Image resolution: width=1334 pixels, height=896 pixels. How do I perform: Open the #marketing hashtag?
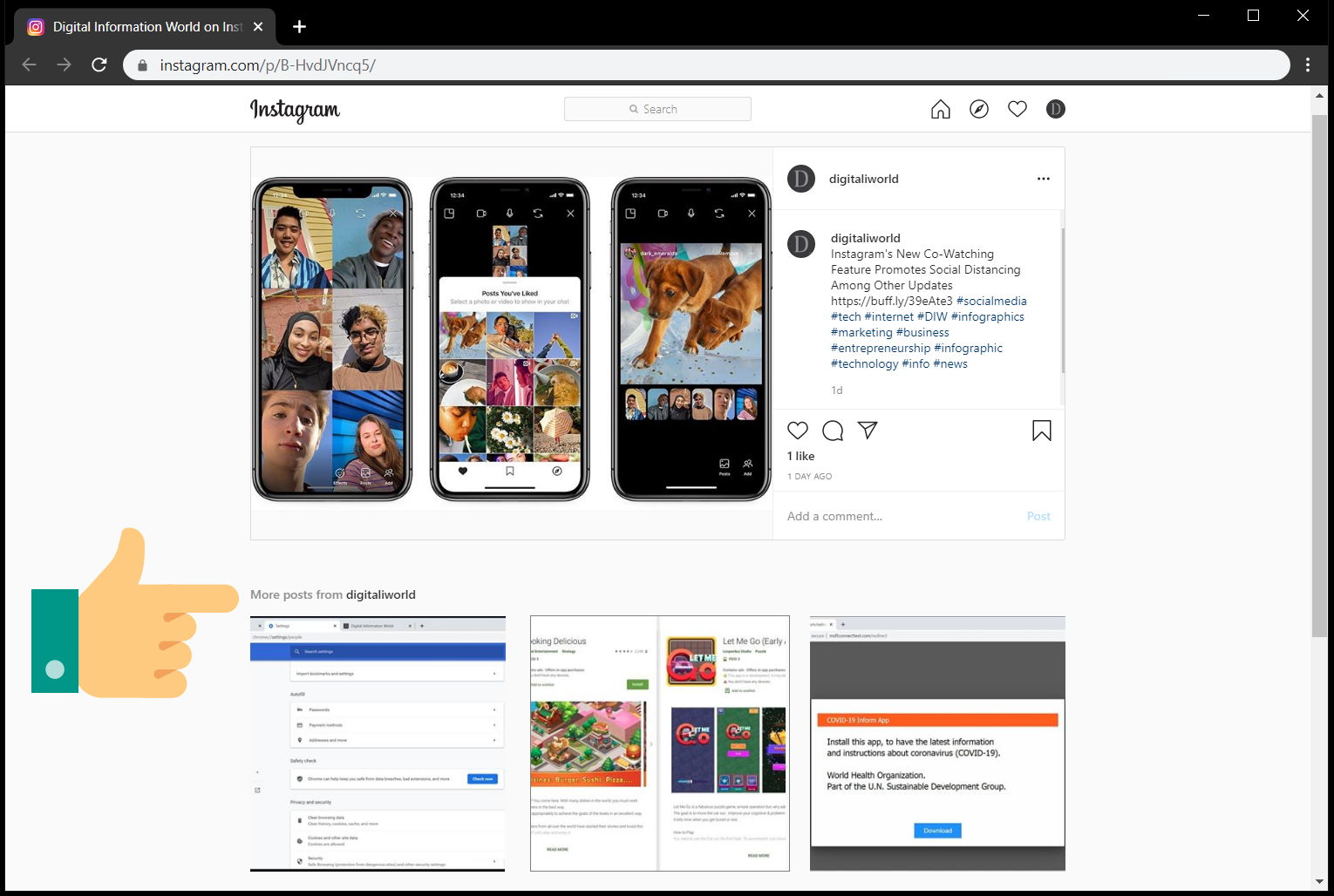[861, 332]
